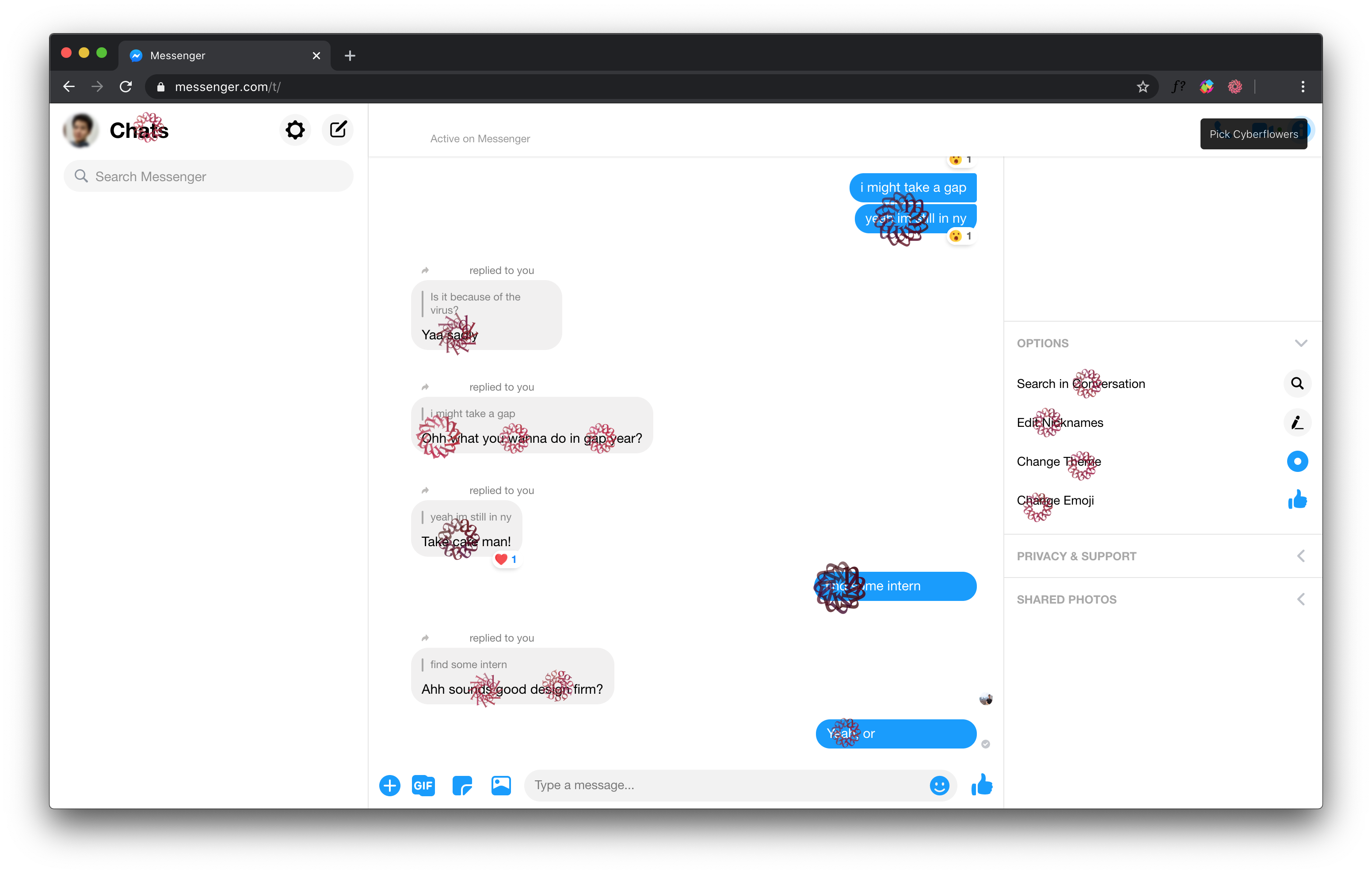The height and width of the screenshot is (874, 1372).
Task: Click the Cyberflowers extension icon
Action: tap(1235, 87)
